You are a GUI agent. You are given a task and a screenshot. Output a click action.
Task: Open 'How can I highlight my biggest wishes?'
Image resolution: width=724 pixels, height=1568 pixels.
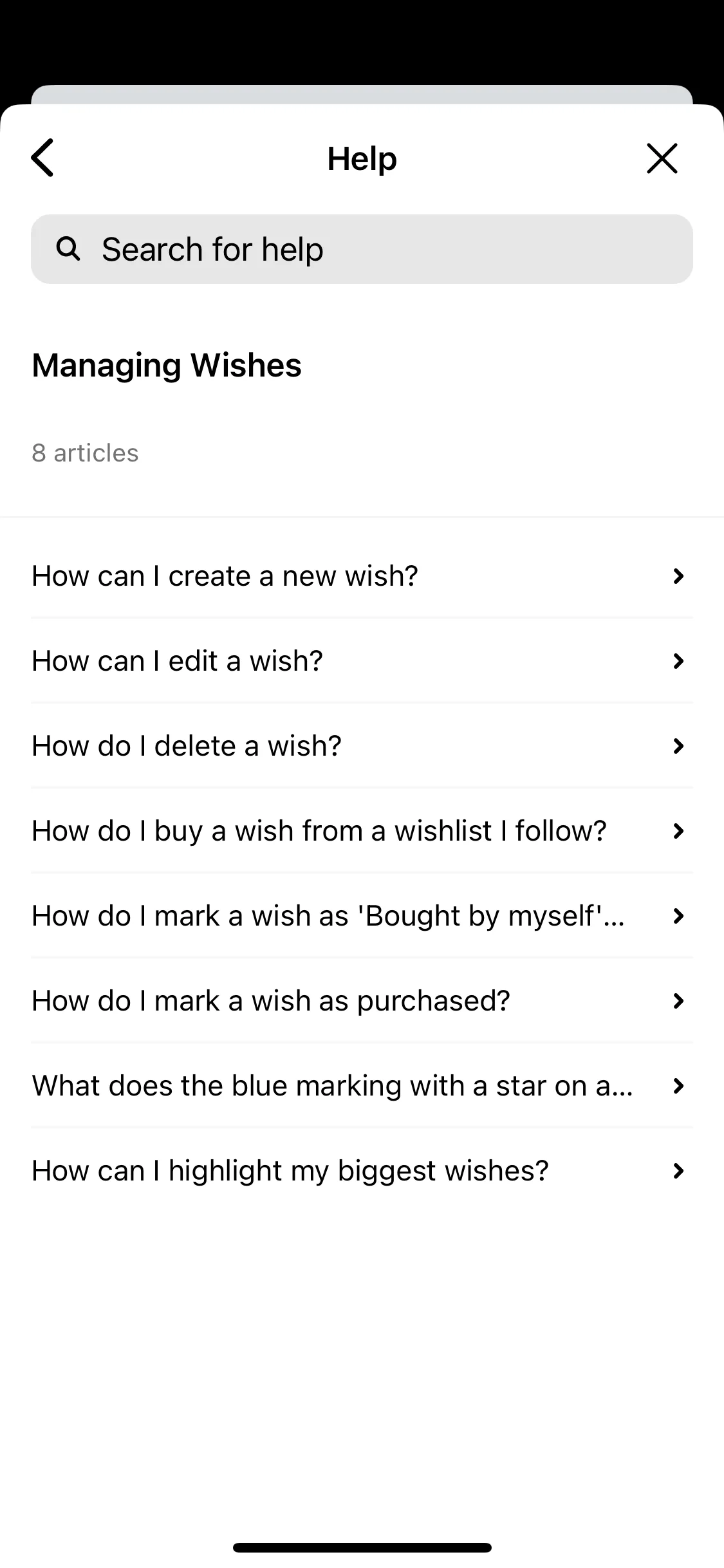point(362,1170)
